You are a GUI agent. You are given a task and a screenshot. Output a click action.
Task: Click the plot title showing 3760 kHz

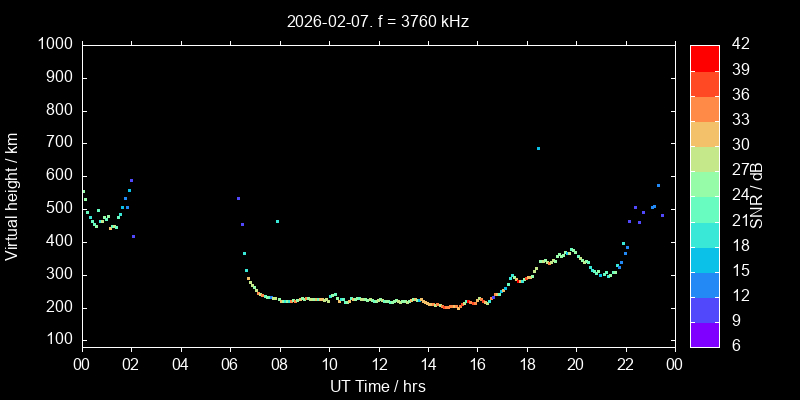tap(377, 21)
